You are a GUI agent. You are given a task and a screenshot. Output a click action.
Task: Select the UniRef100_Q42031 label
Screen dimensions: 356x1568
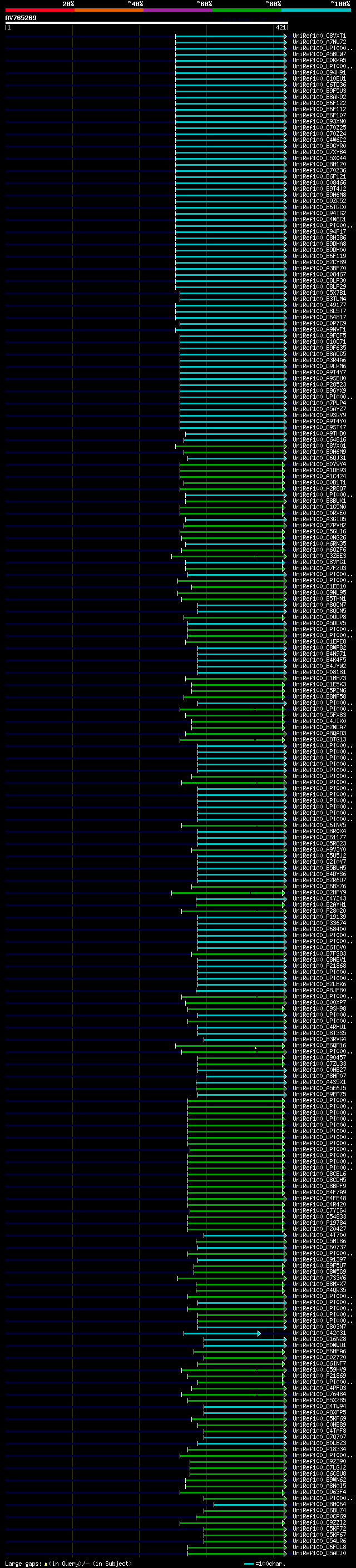(x=319, y=1332)
